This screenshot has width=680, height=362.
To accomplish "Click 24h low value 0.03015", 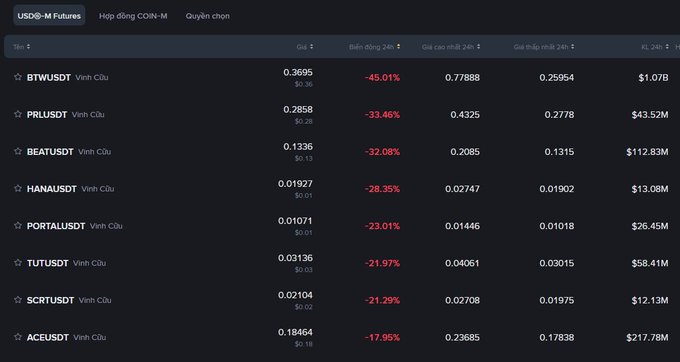I will 557,263.
